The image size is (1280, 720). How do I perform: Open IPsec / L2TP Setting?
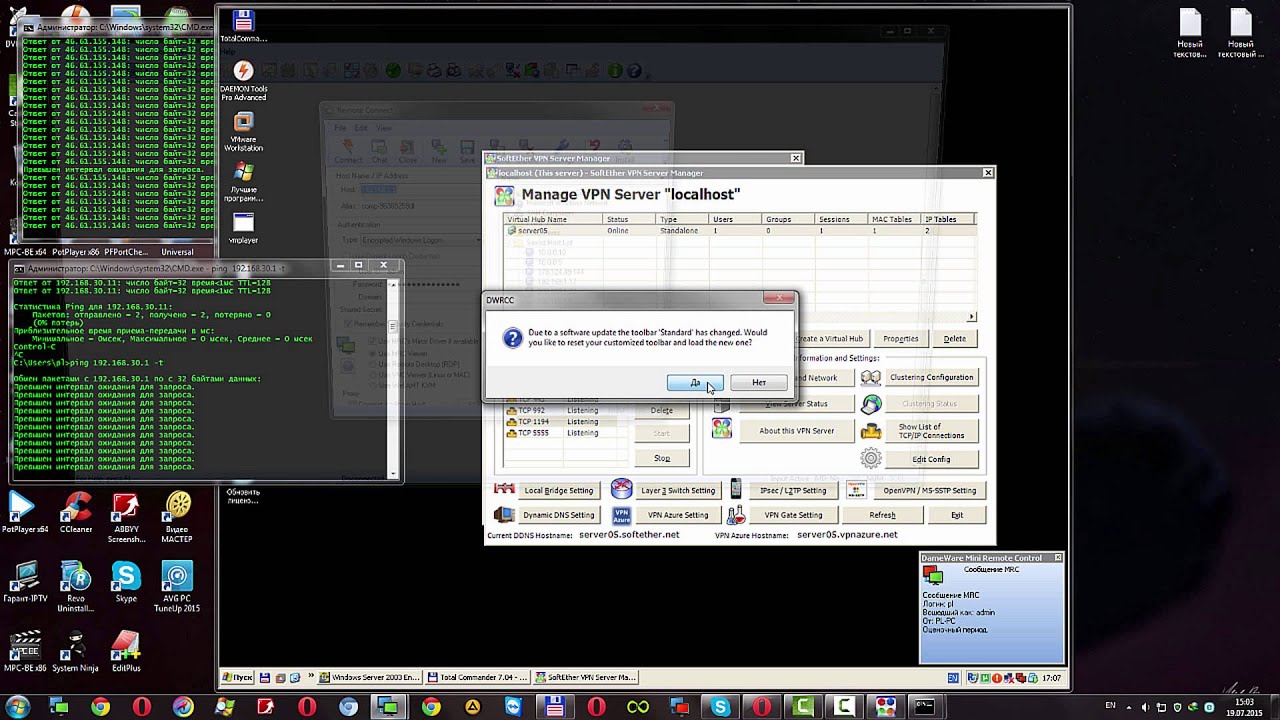[793, 491]
